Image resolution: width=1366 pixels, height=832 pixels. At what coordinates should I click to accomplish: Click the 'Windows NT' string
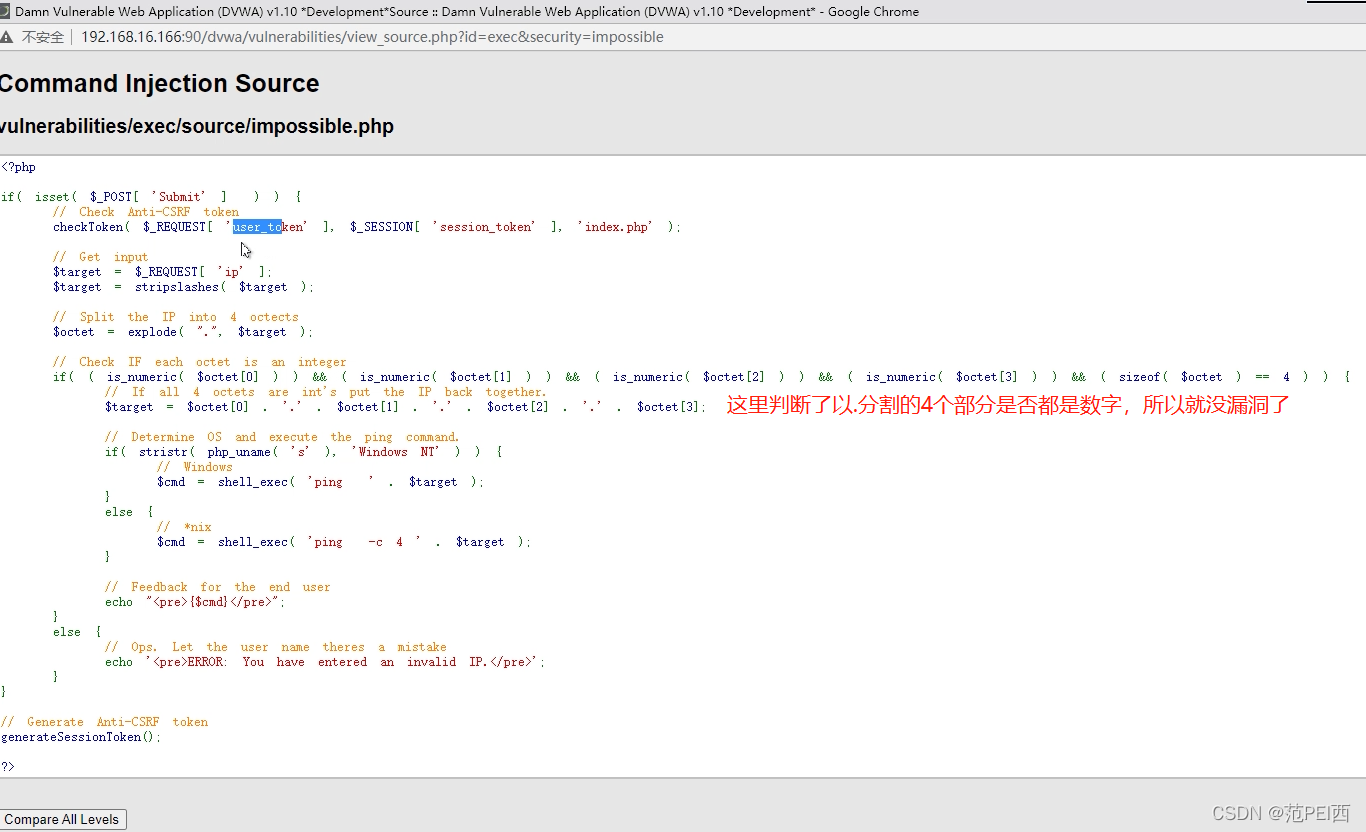click(395, 452)
